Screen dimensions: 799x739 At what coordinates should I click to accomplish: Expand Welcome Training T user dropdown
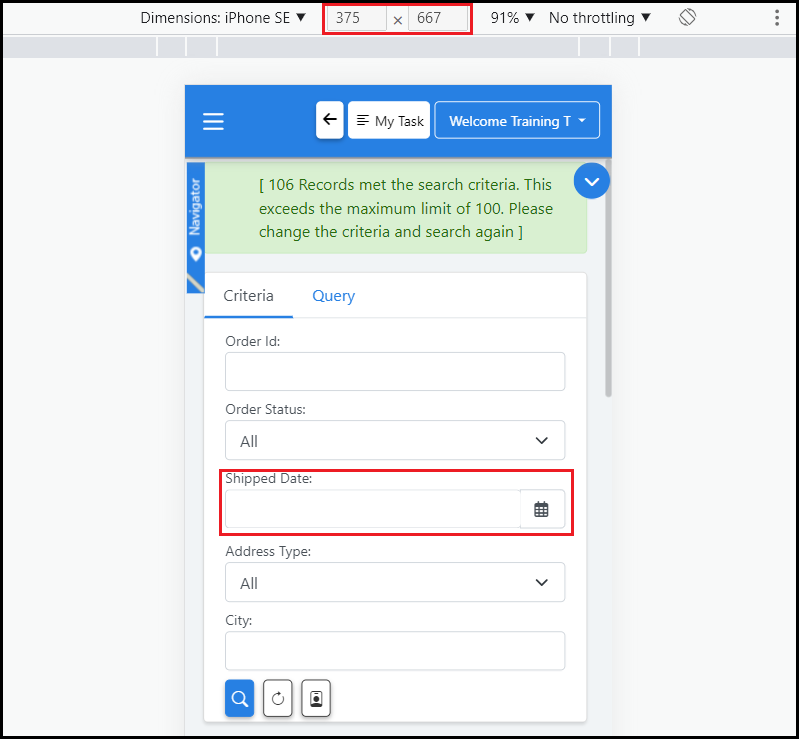click(x=517, y=120)
